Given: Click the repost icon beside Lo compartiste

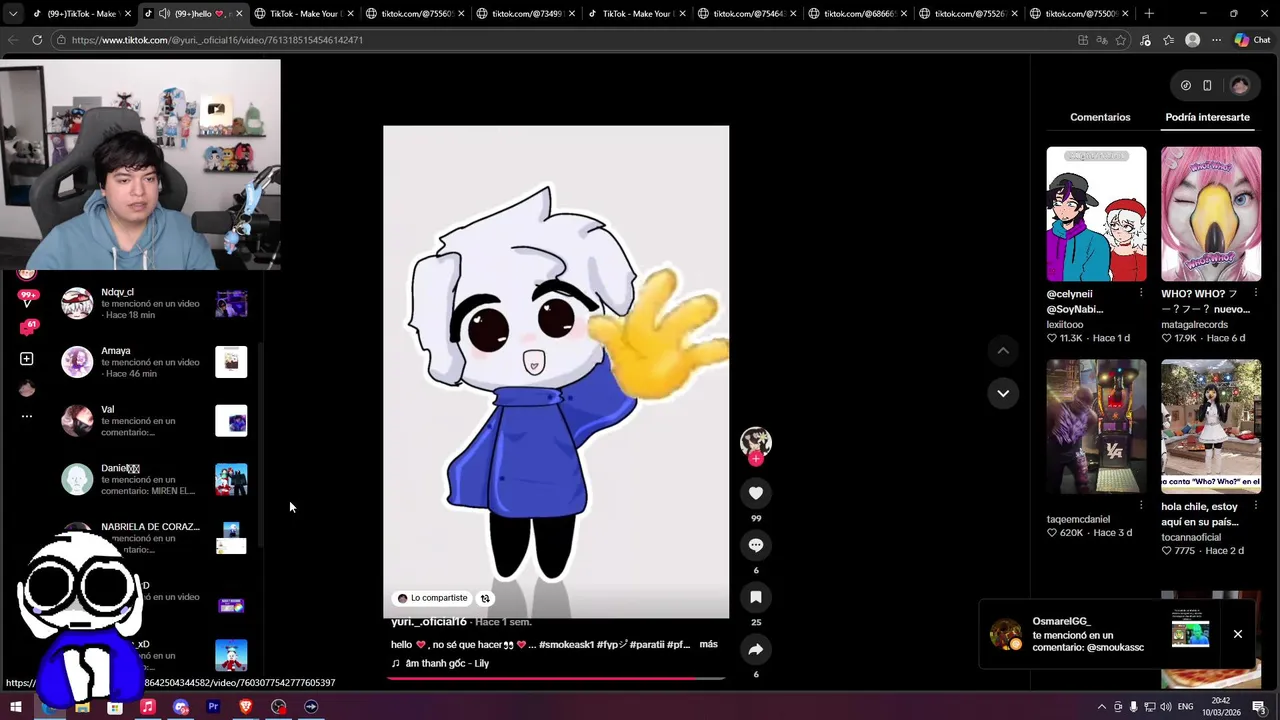Looking at the screenshot, I should click(x=485, y=598).
